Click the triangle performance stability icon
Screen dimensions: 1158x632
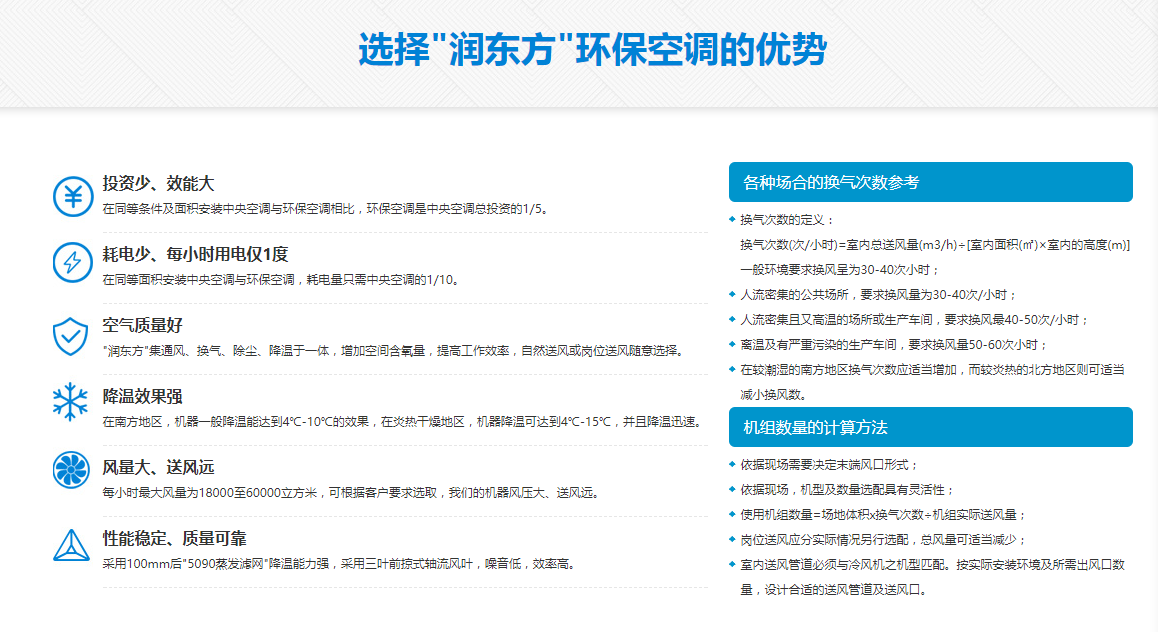point(71,544)
